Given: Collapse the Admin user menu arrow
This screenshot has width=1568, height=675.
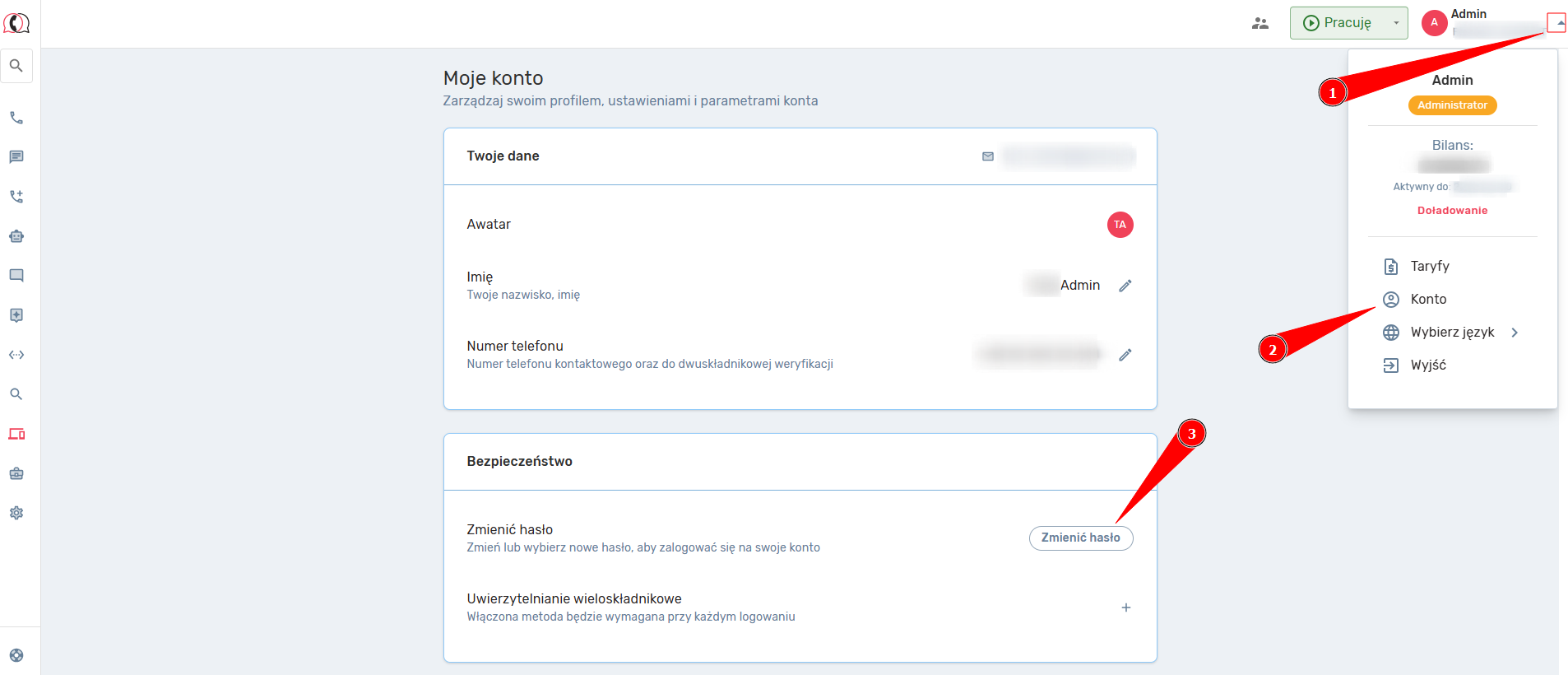Looking at the screenshot, I should (1557, 23).
